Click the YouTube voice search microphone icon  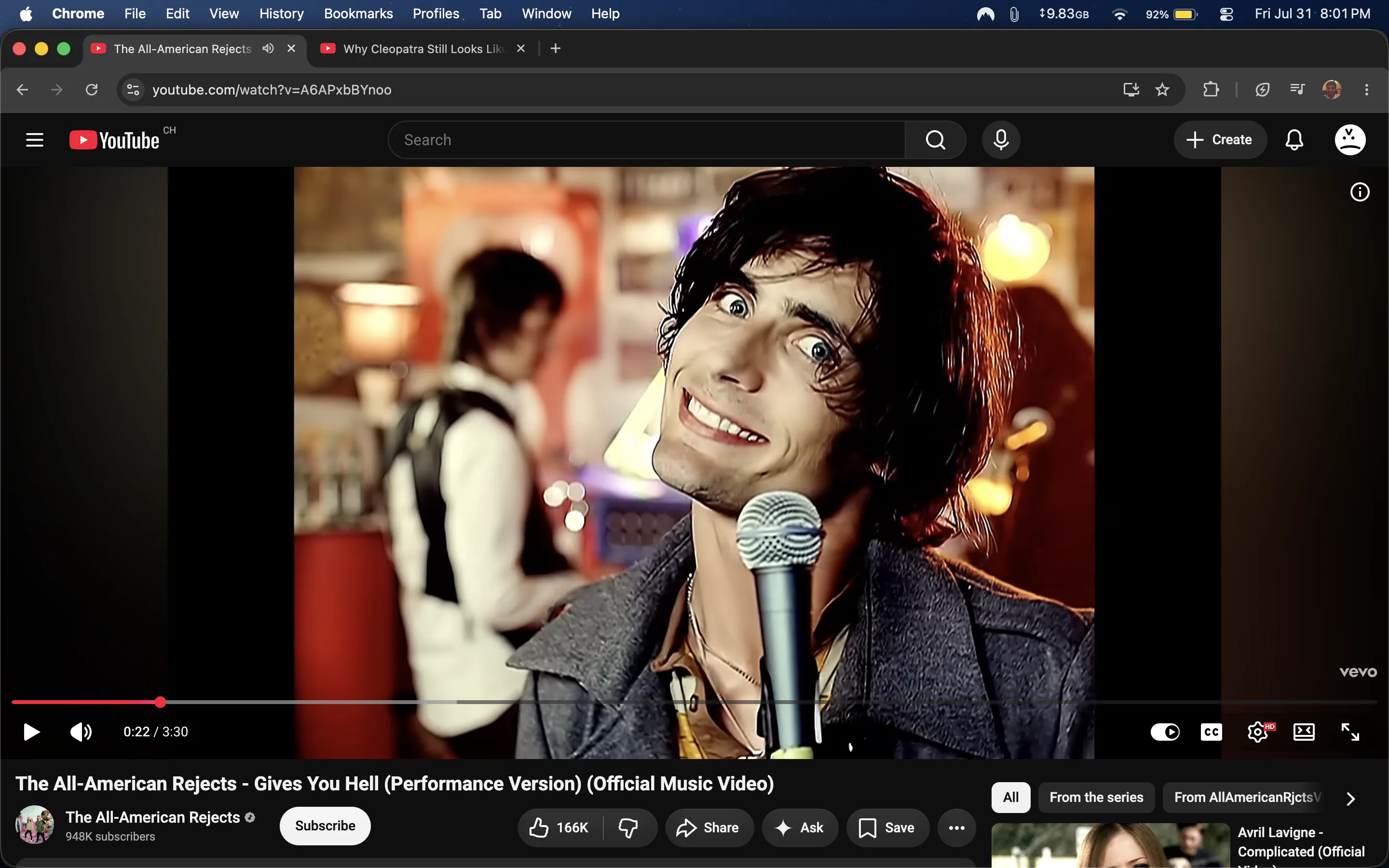(x=1000, y=139)
